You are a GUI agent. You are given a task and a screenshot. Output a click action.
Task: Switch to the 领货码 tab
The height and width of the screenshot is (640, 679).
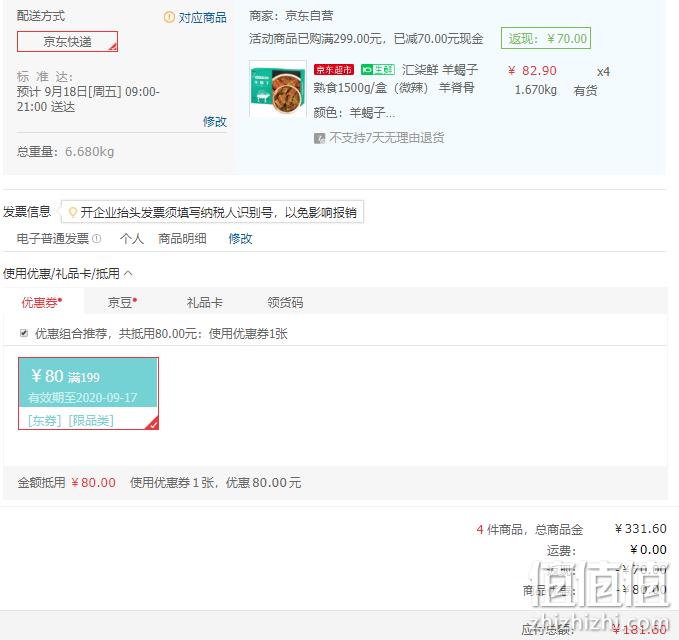click(x=285, y=302)
